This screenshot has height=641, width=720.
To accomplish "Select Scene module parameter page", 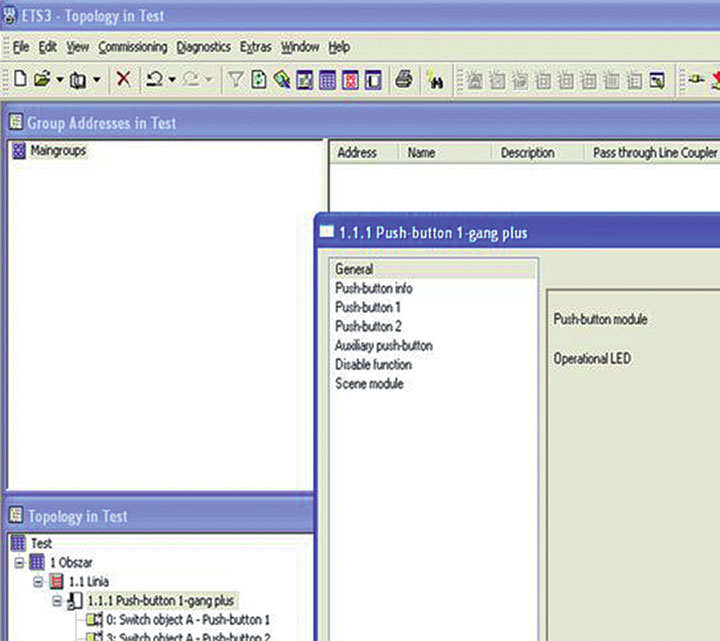I will (369, 384).
